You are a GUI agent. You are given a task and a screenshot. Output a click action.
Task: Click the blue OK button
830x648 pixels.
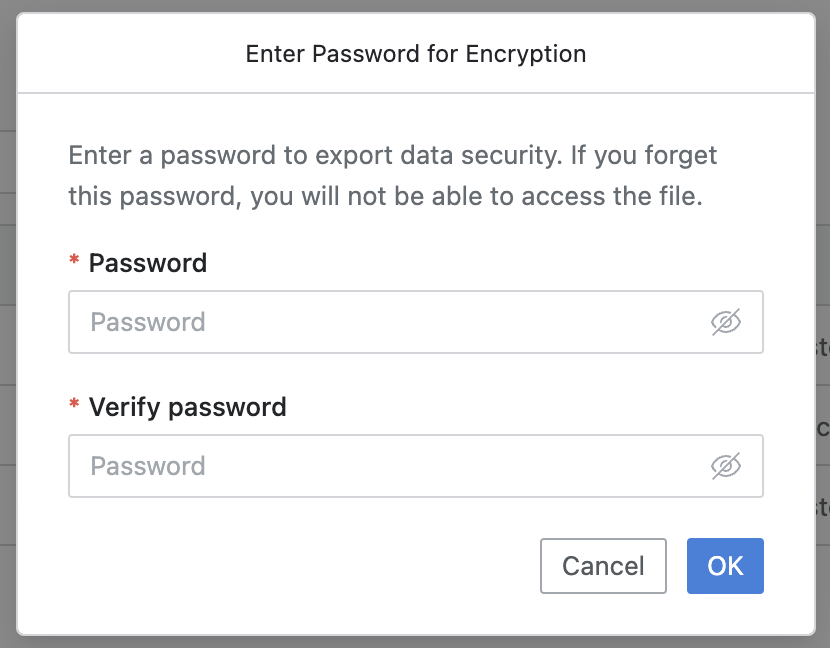(725, 566)
